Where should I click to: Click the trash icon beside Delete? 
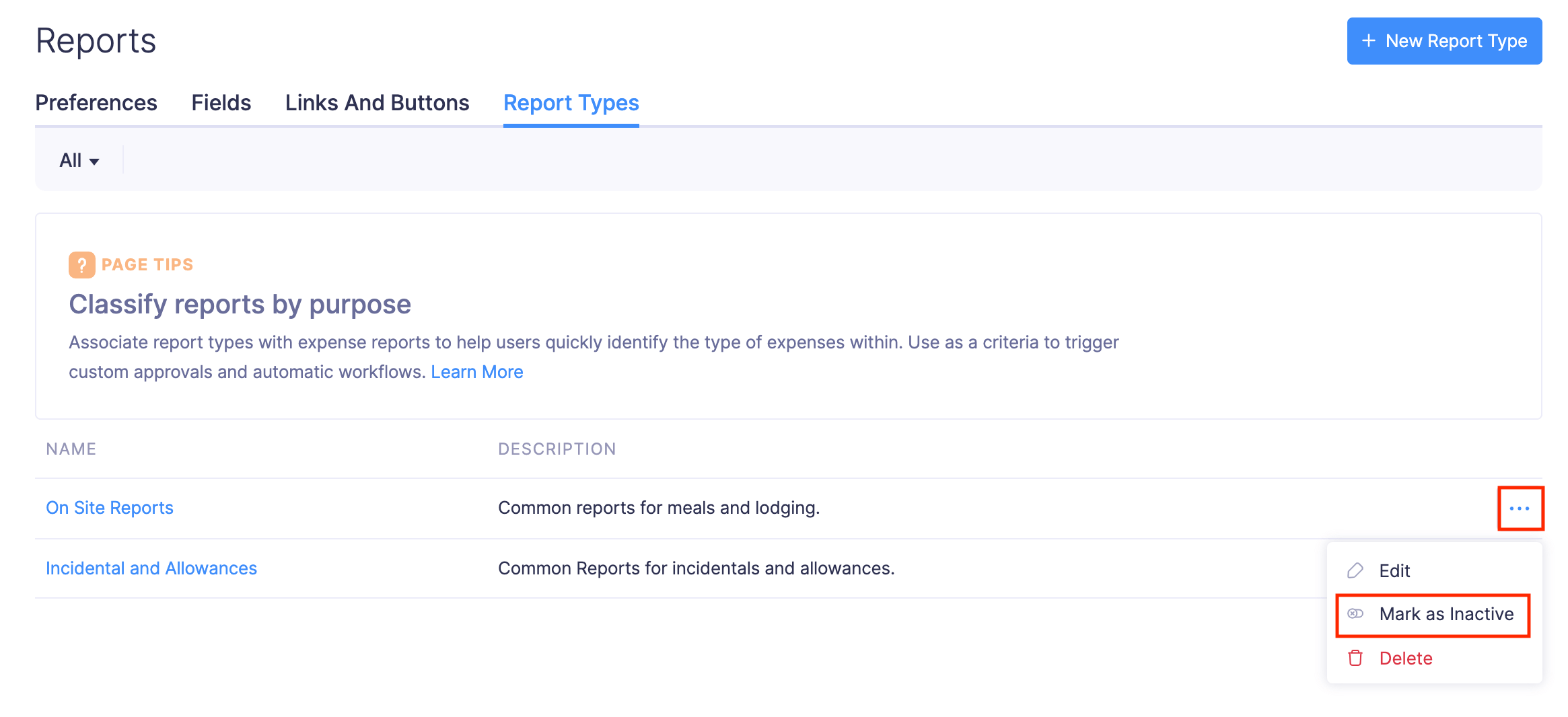1355,658
